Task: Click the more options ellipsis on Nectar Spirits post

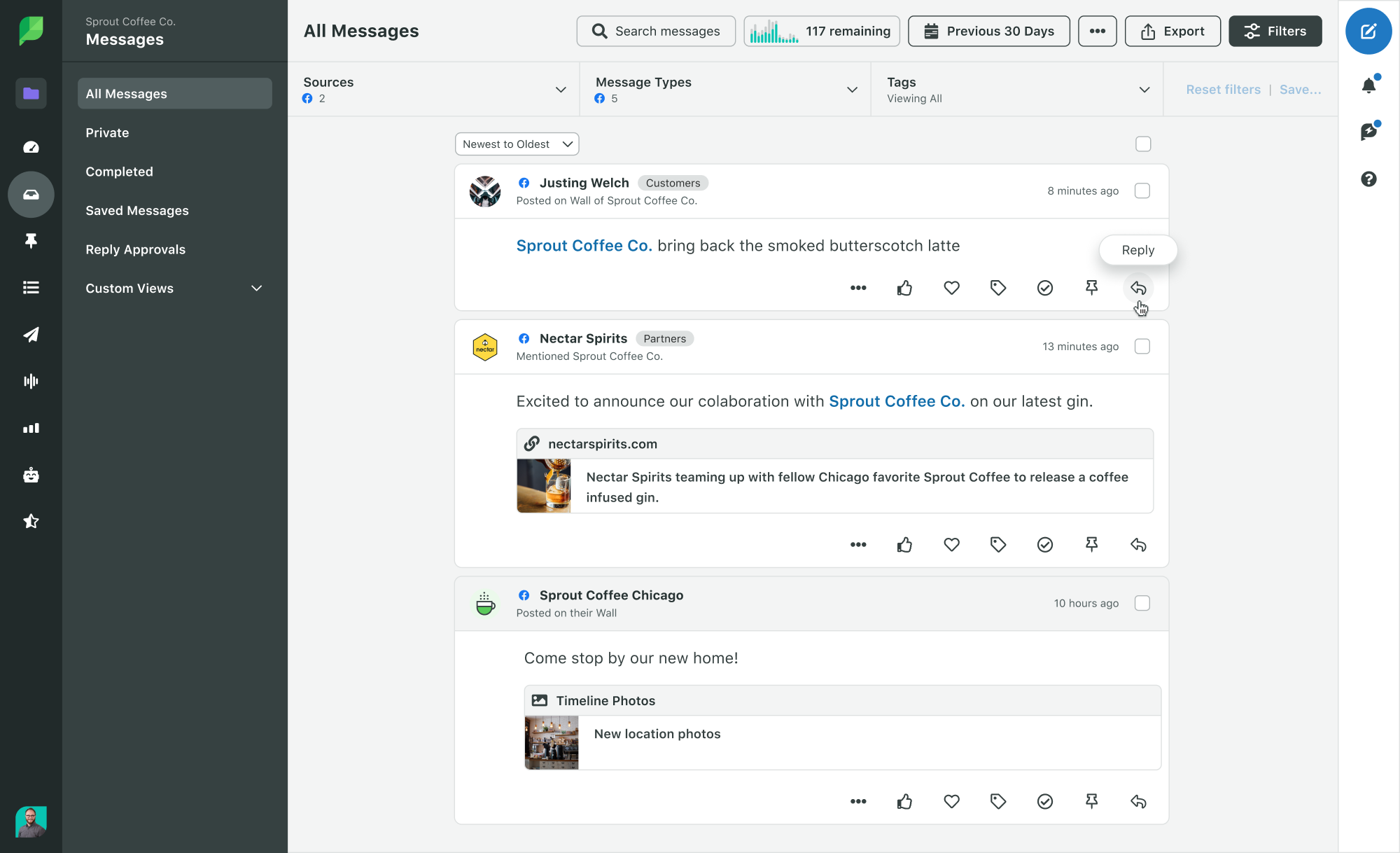Action: click(x=857, y=544)
